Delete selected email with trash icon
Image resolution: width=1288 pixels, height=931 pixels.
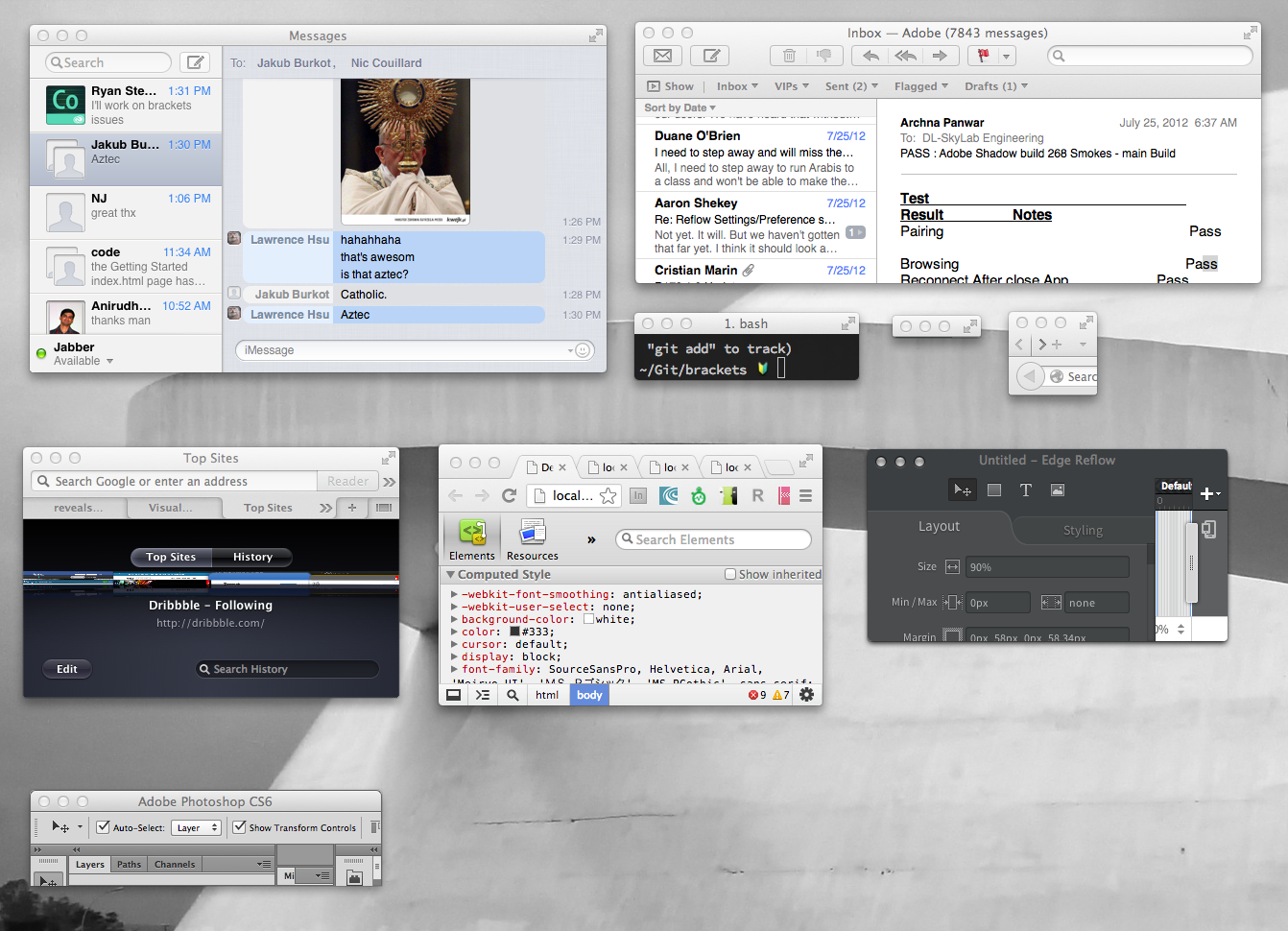(x=789, y=56)
